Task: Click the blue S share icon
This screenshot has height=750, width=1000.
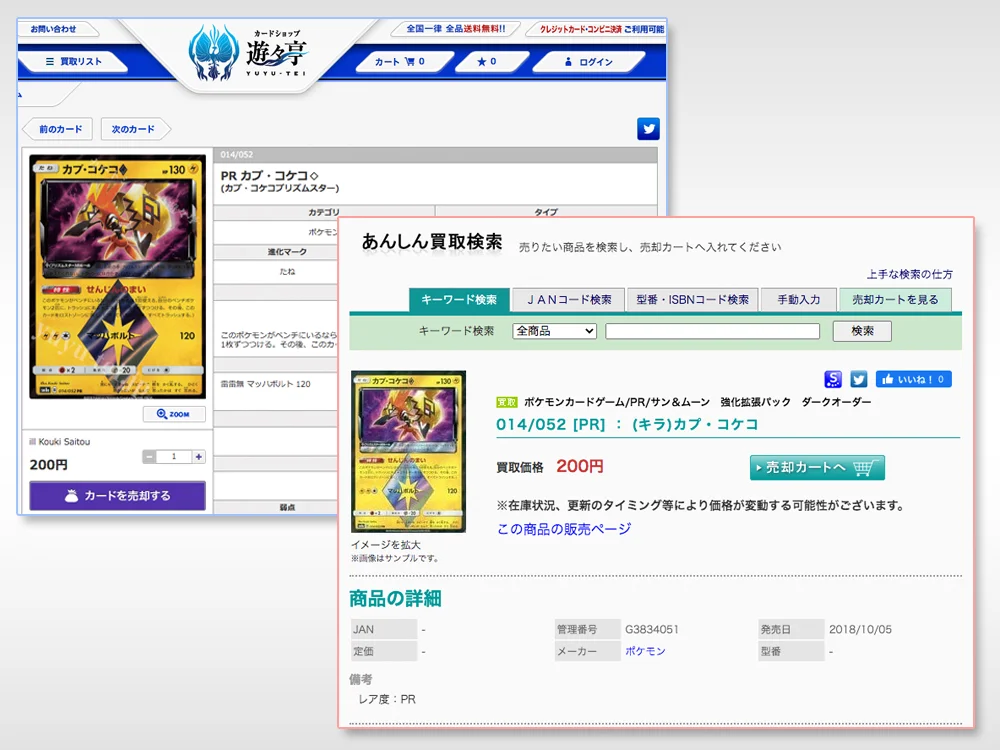Action: coord(833,379)
